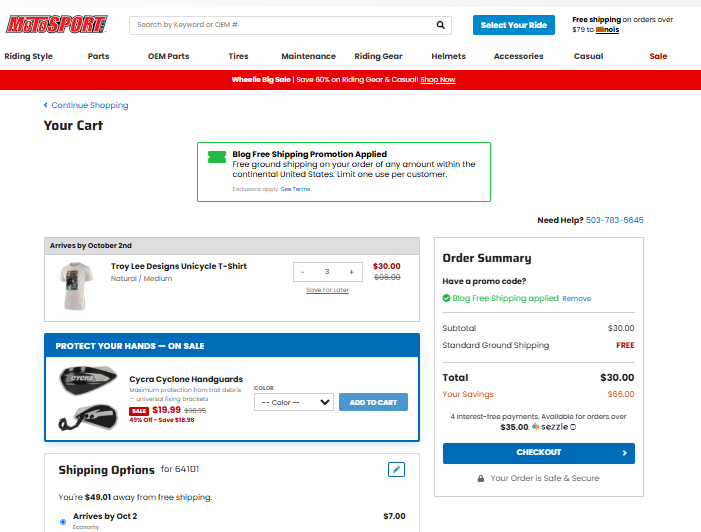Click the Cycra handguards product image
The width and height of the screenshot is (701, 532).
click(89, 398)
